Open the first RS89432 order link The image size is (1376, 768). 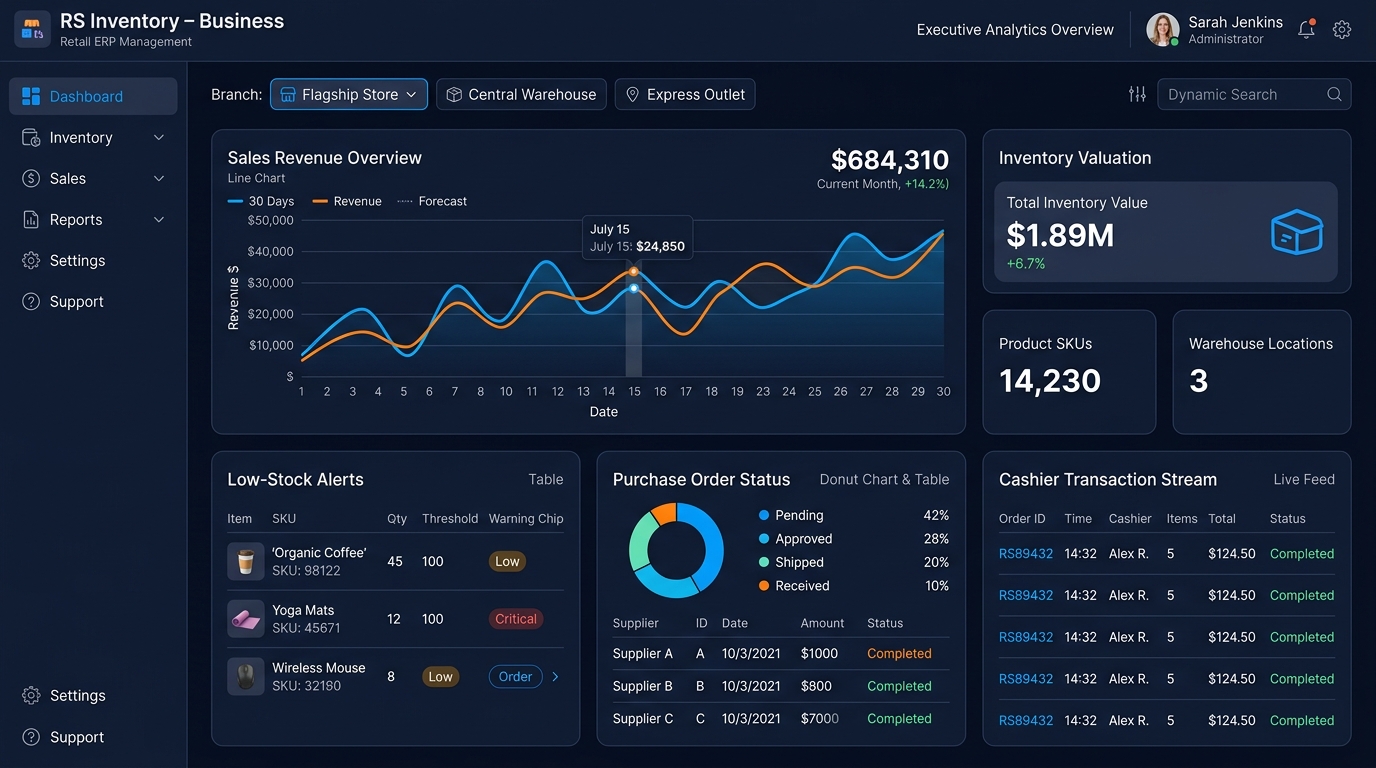[1026, 553]
